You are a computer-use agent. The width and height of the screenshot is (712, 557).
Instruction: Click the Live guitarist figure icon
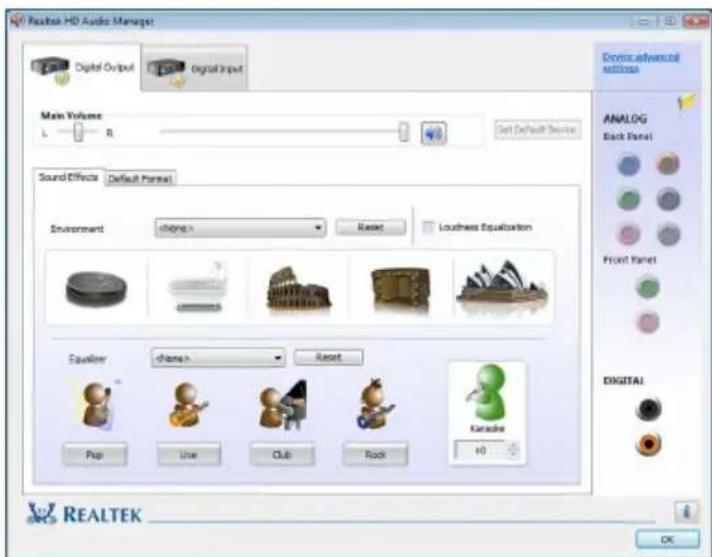[187, 405]
